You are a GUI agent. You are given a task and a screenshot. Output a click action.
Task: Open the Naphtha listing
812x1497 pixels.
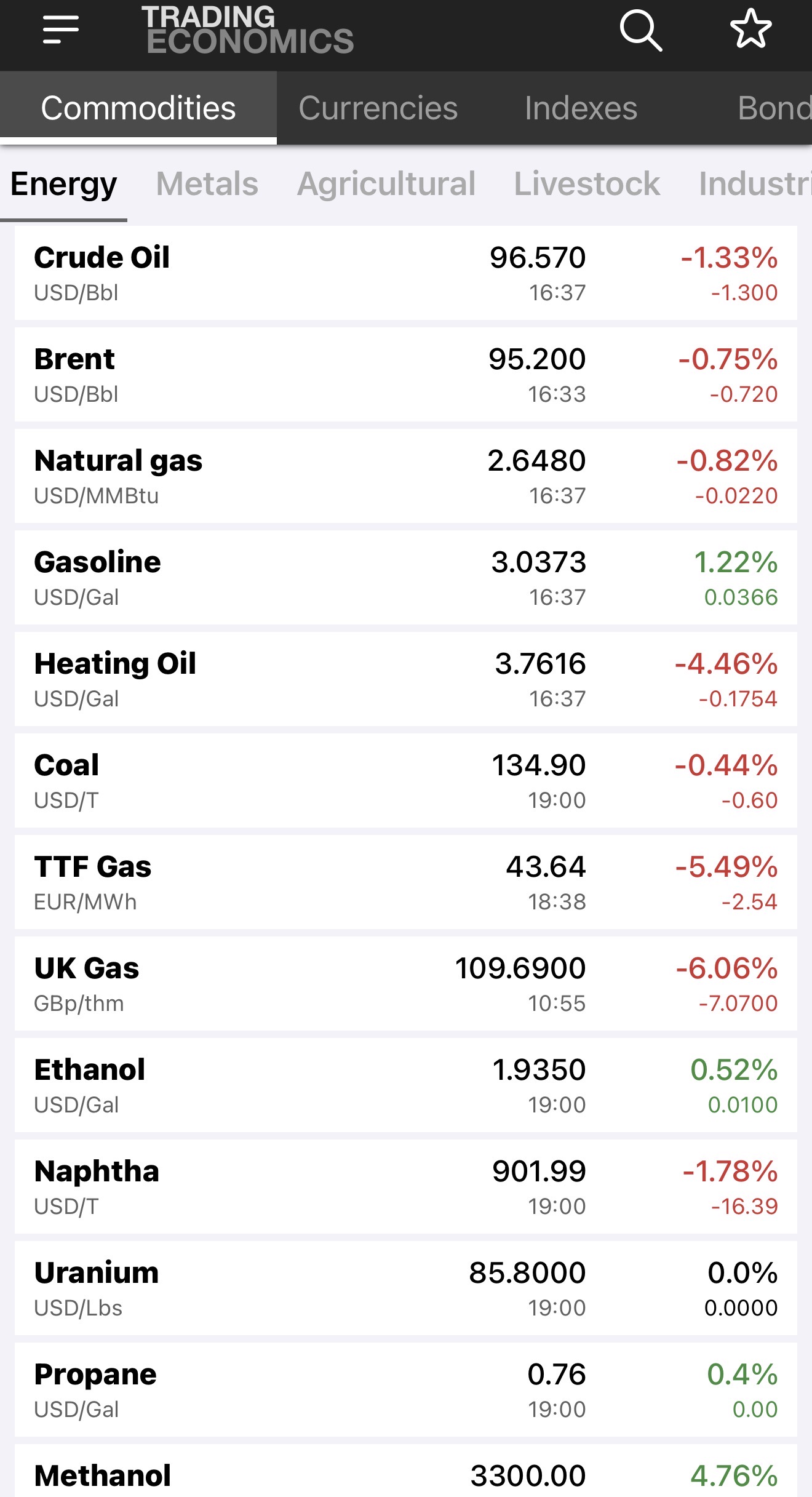(x=406, y=1187)
